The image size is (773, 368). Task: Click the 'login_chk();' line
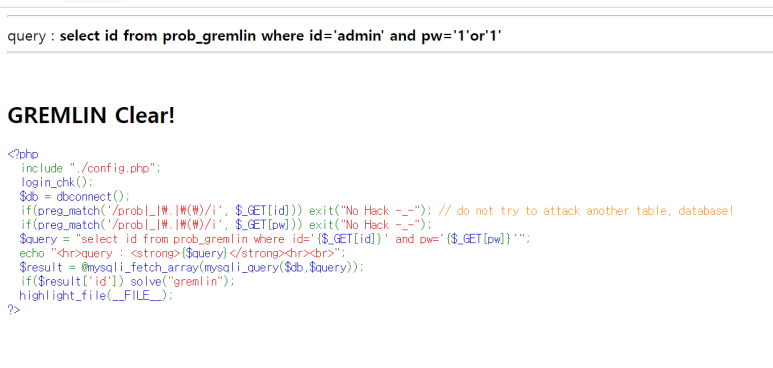(x=57, y=183)
